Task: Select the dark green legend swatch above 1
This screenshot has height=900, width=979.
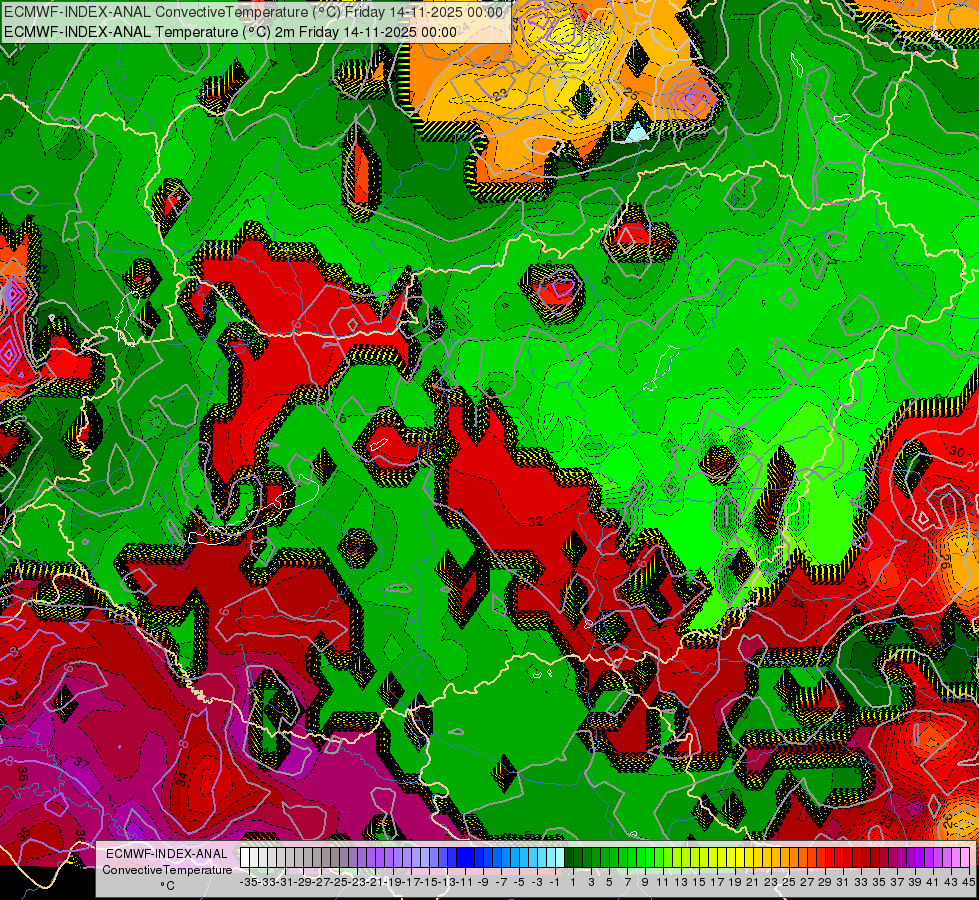Action: click(x=569, y=857)
